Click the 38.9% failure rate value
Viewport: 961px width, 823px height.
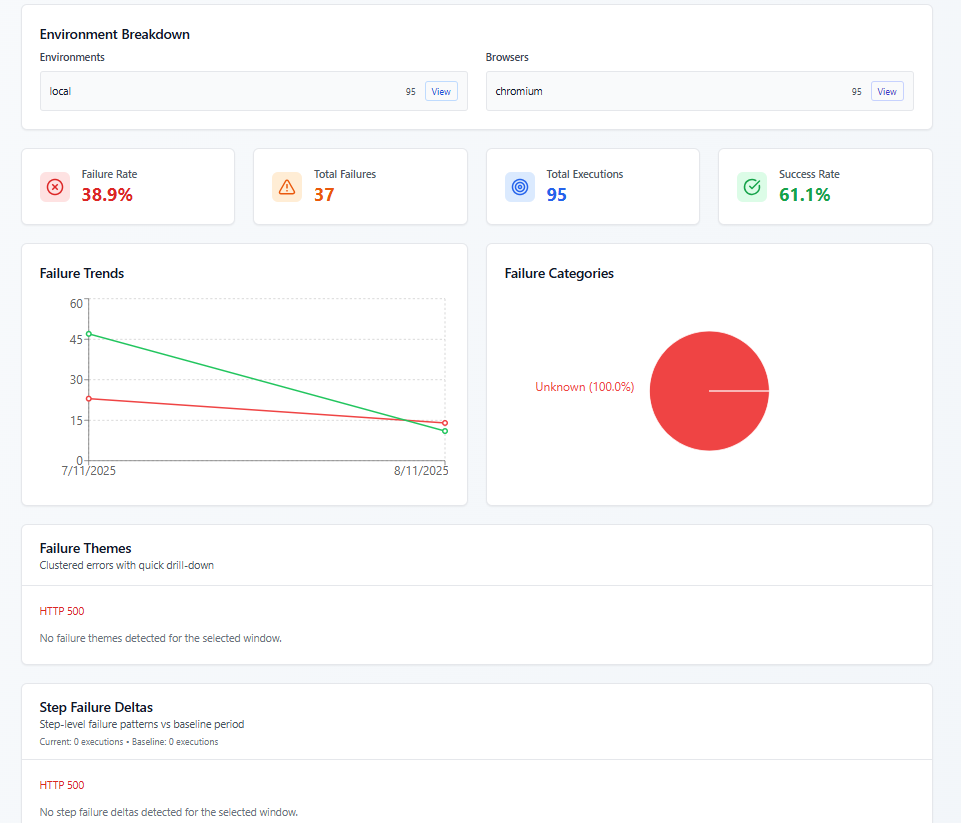107,195
